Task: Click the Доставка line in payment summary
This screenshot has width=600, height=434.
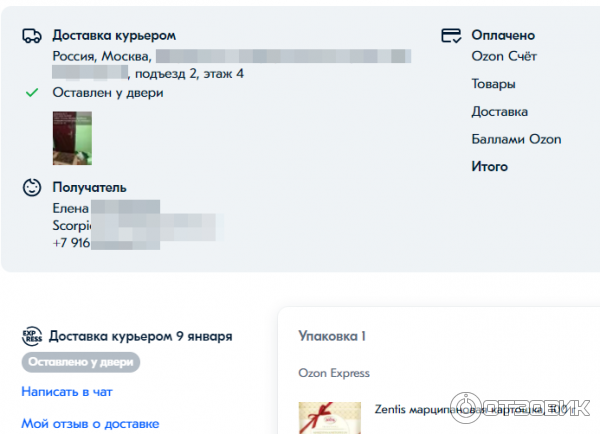Action: tap(500, 112)
